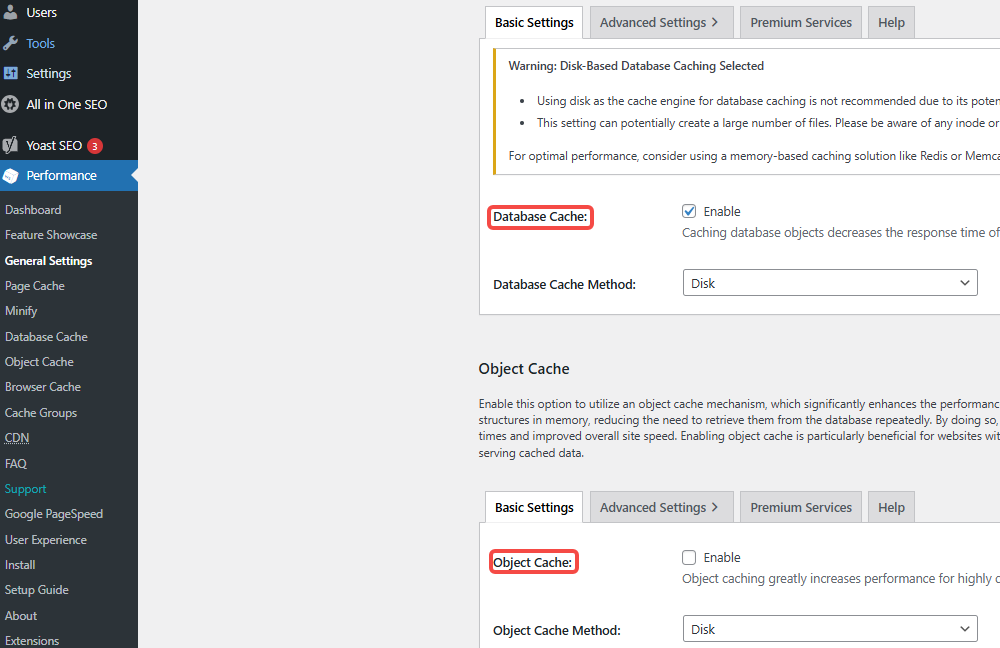Expand Object Cache Advanced Settings tab
Viewport: 1000px width, 648px height.
point(660,507)
